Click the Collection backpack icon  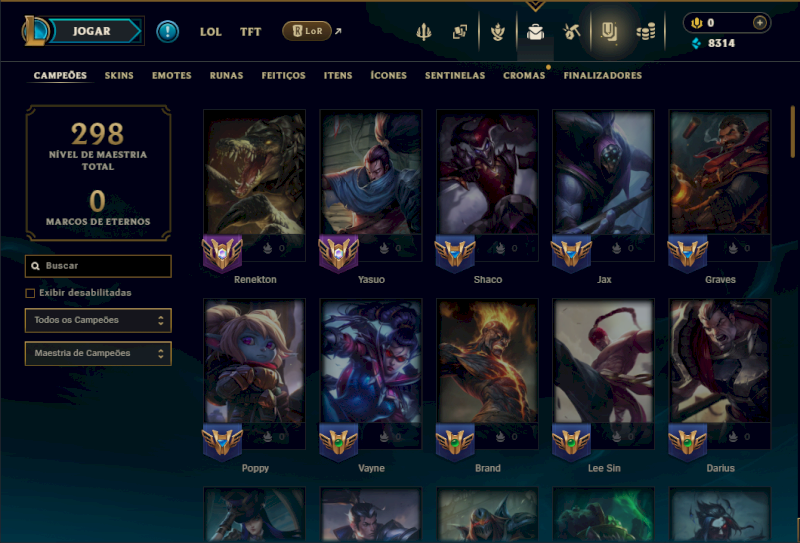point(535,32)
